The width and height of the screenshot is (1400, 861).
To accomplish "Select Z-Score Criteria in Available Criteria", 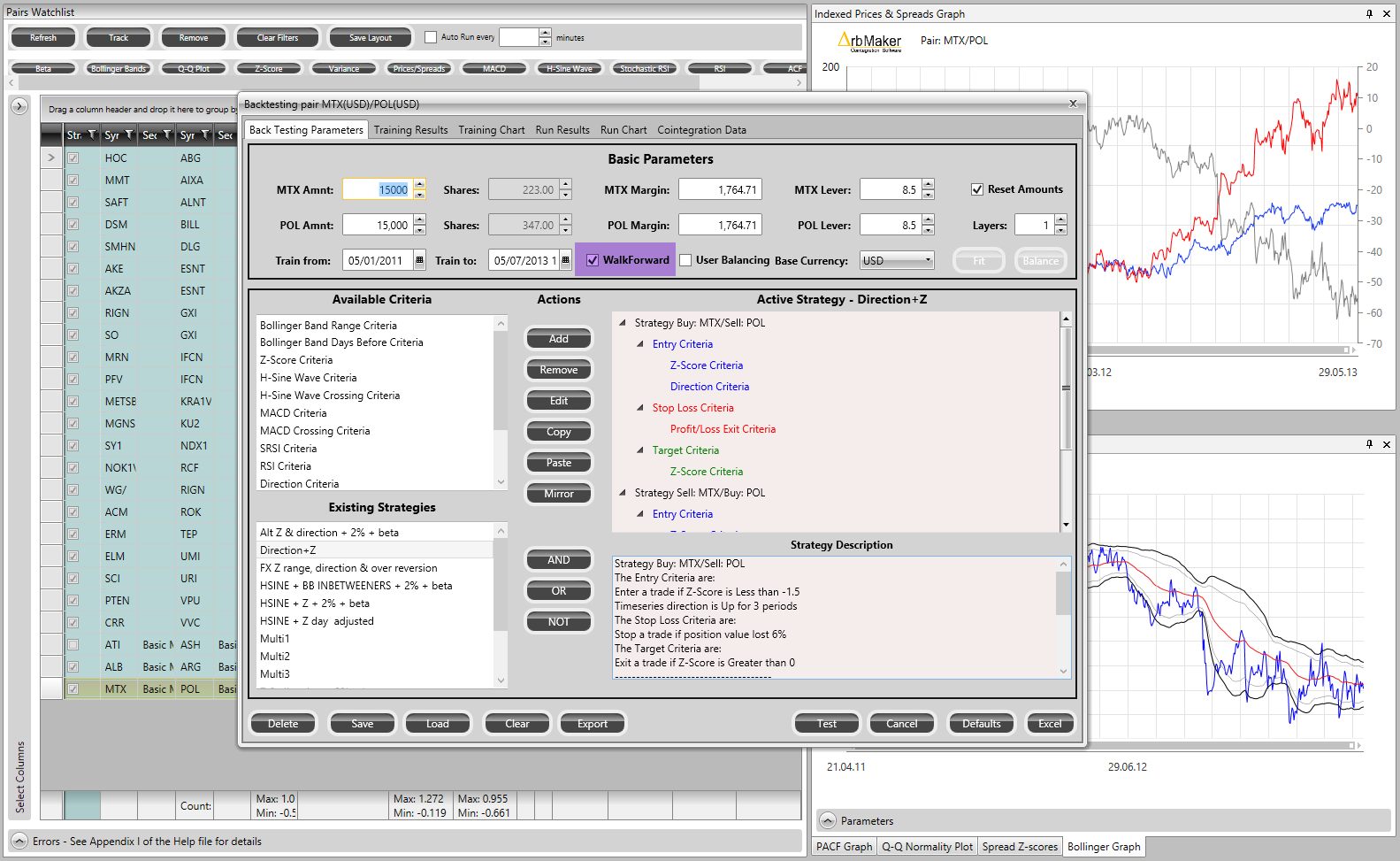I will (296, 360).
